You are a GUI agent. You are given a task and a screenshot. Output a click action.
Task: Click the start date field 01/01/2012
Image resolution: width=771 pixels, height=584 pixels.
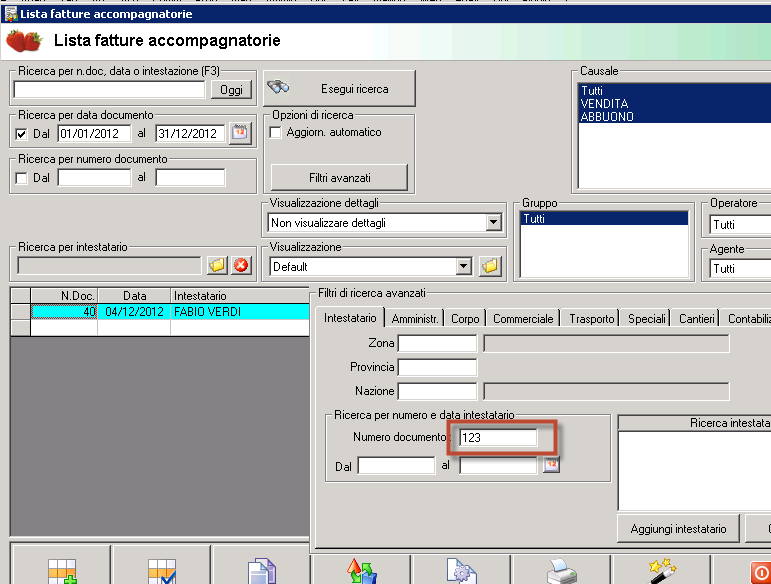94,133
